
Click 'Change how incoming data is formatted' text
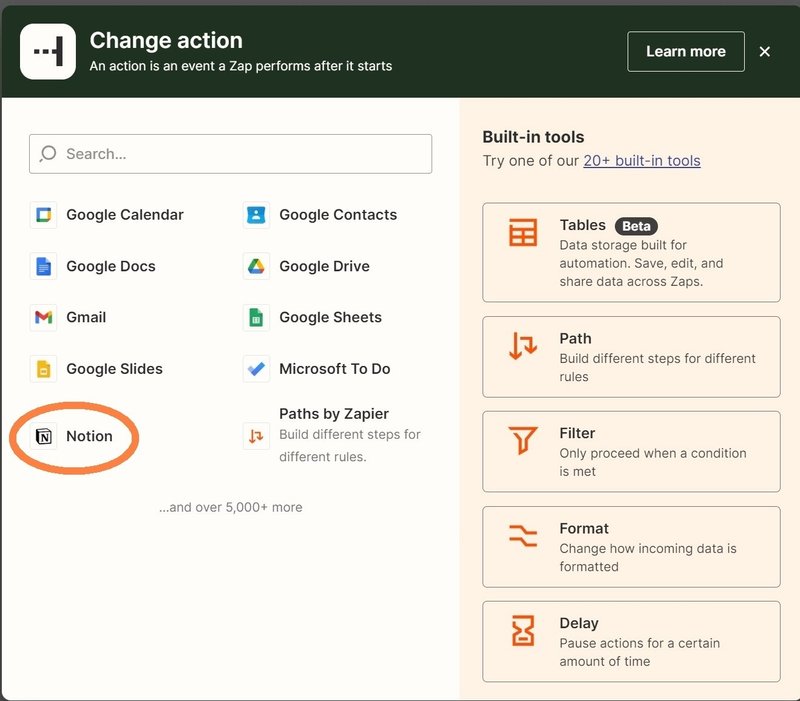(x=648, y=558)
